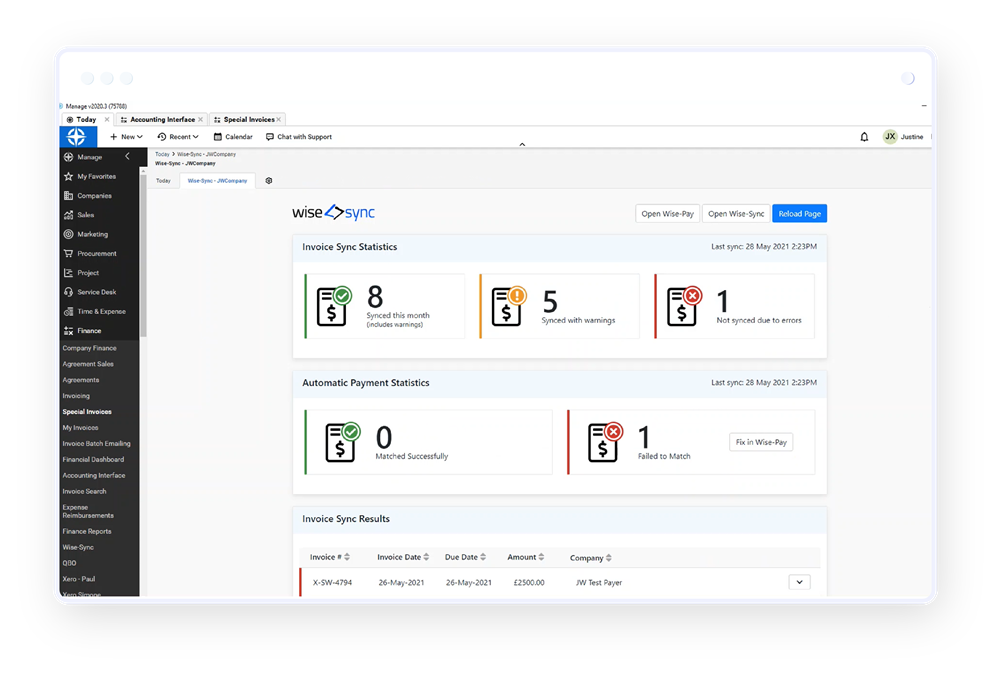Collapse the top toolbar caret

(x=522, y=145)
